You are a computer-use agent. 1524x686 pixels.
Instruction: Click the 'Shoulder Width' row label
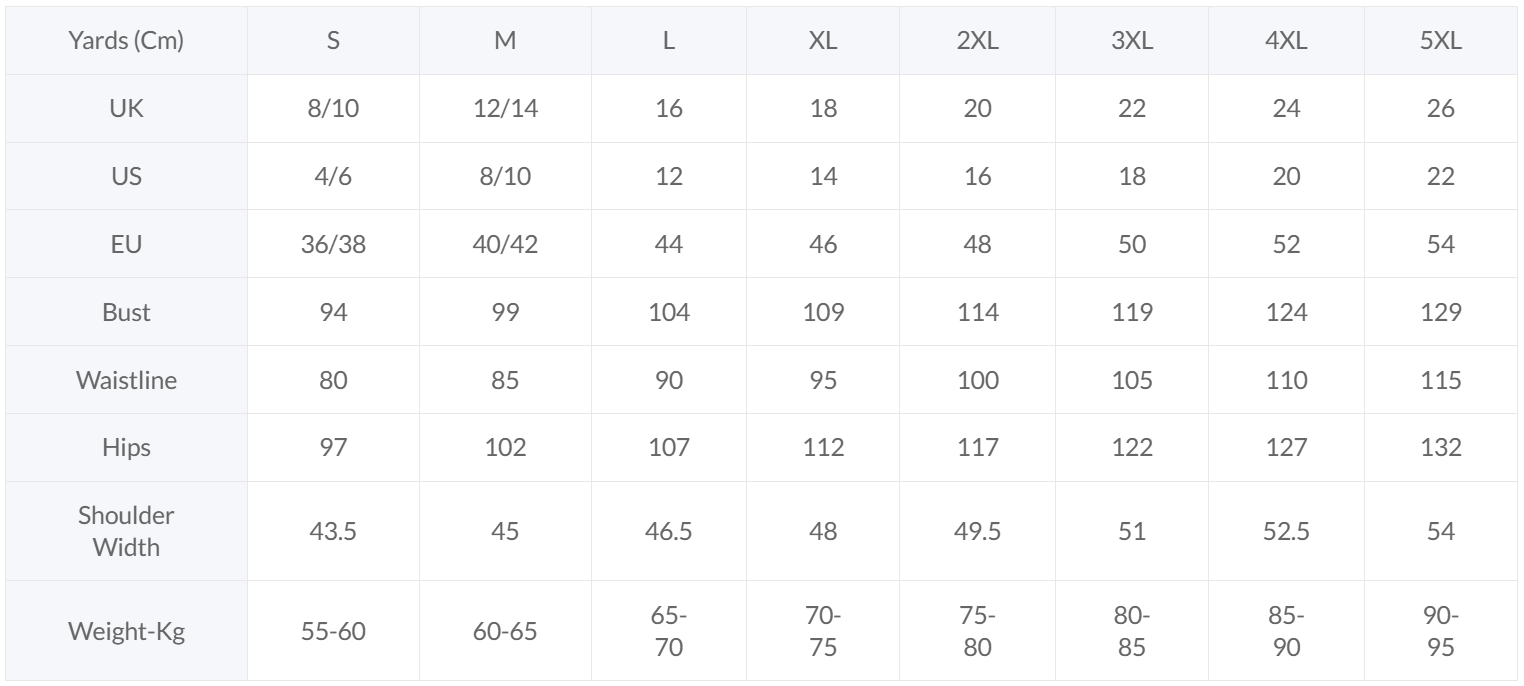[126, 531]
